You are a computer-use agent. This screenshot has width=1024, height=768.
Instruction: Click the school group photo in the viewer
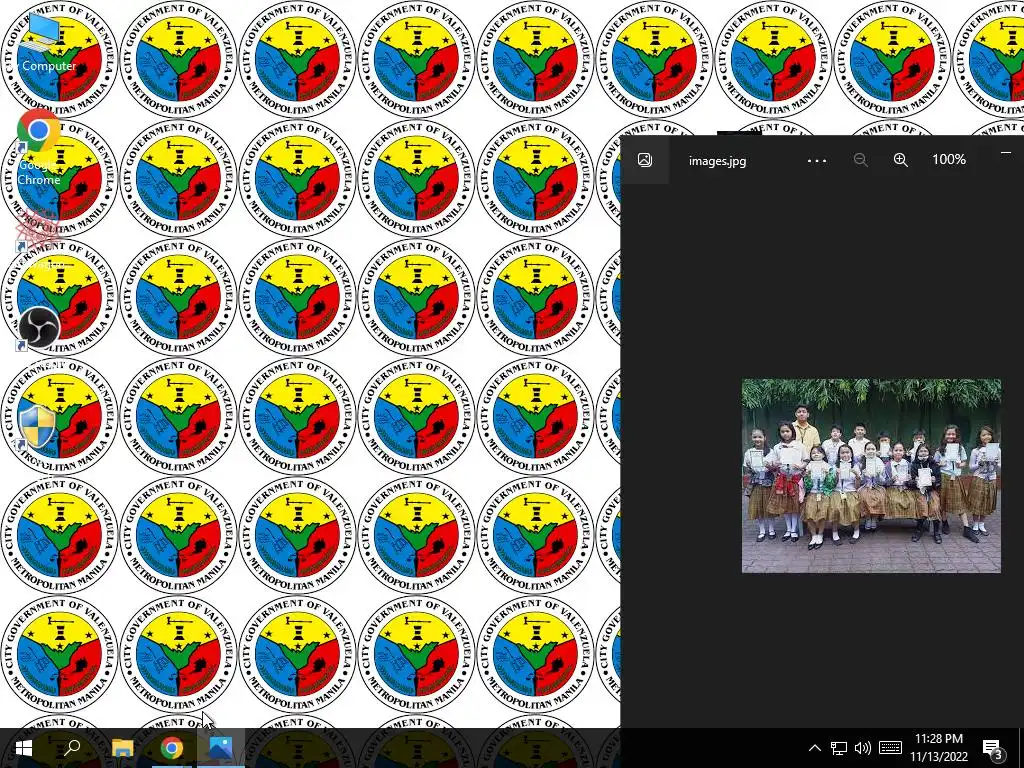coord(871,475)
